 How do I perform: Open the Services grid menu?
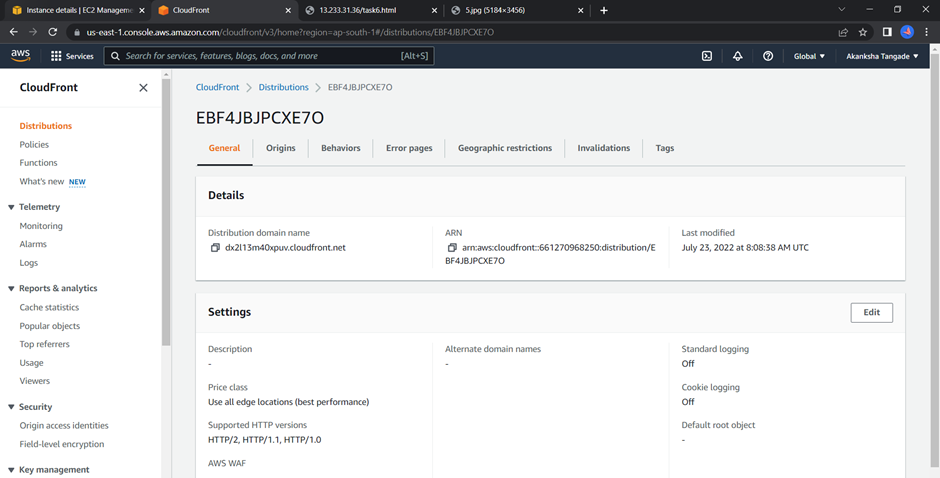(x=72, y=56)
